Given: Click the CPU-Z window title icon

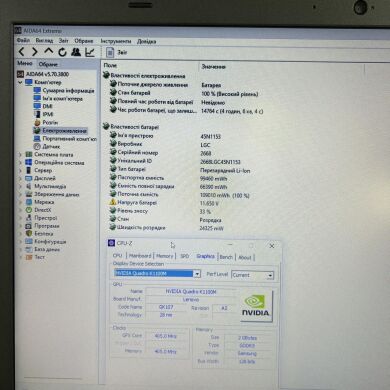Looking at the screenshot, I should tap(111, 243).
